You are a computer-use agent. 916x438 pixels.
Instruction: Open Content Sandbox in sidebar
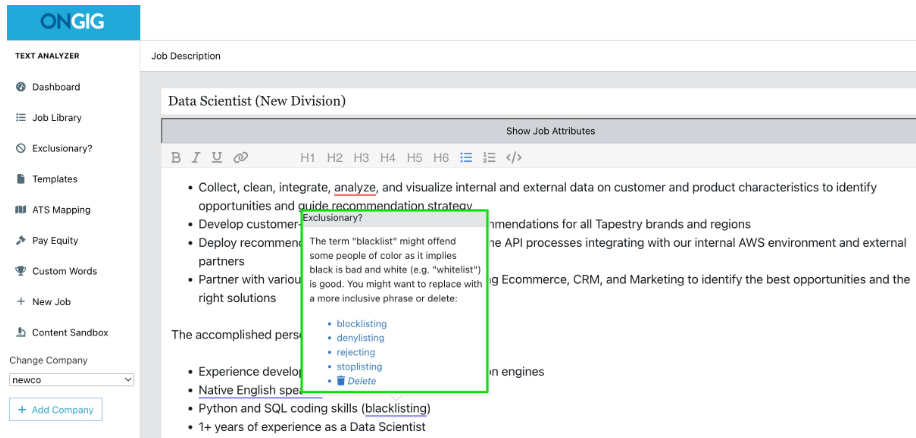tap(70, 332)
